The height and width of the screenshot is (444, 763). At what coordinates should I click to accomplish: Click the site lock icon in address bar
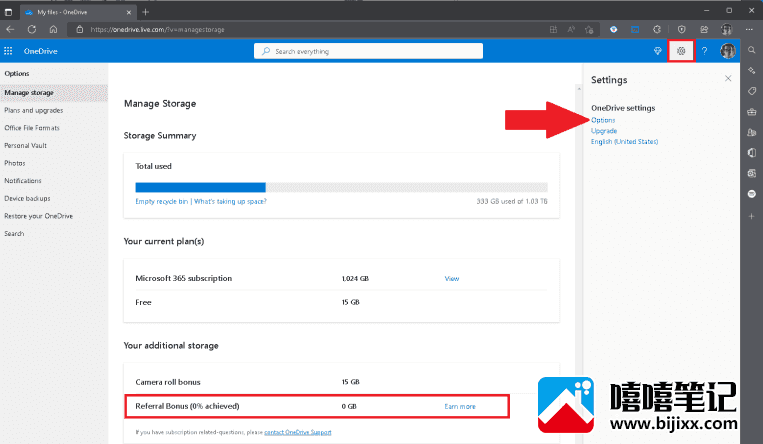[80, 29]
